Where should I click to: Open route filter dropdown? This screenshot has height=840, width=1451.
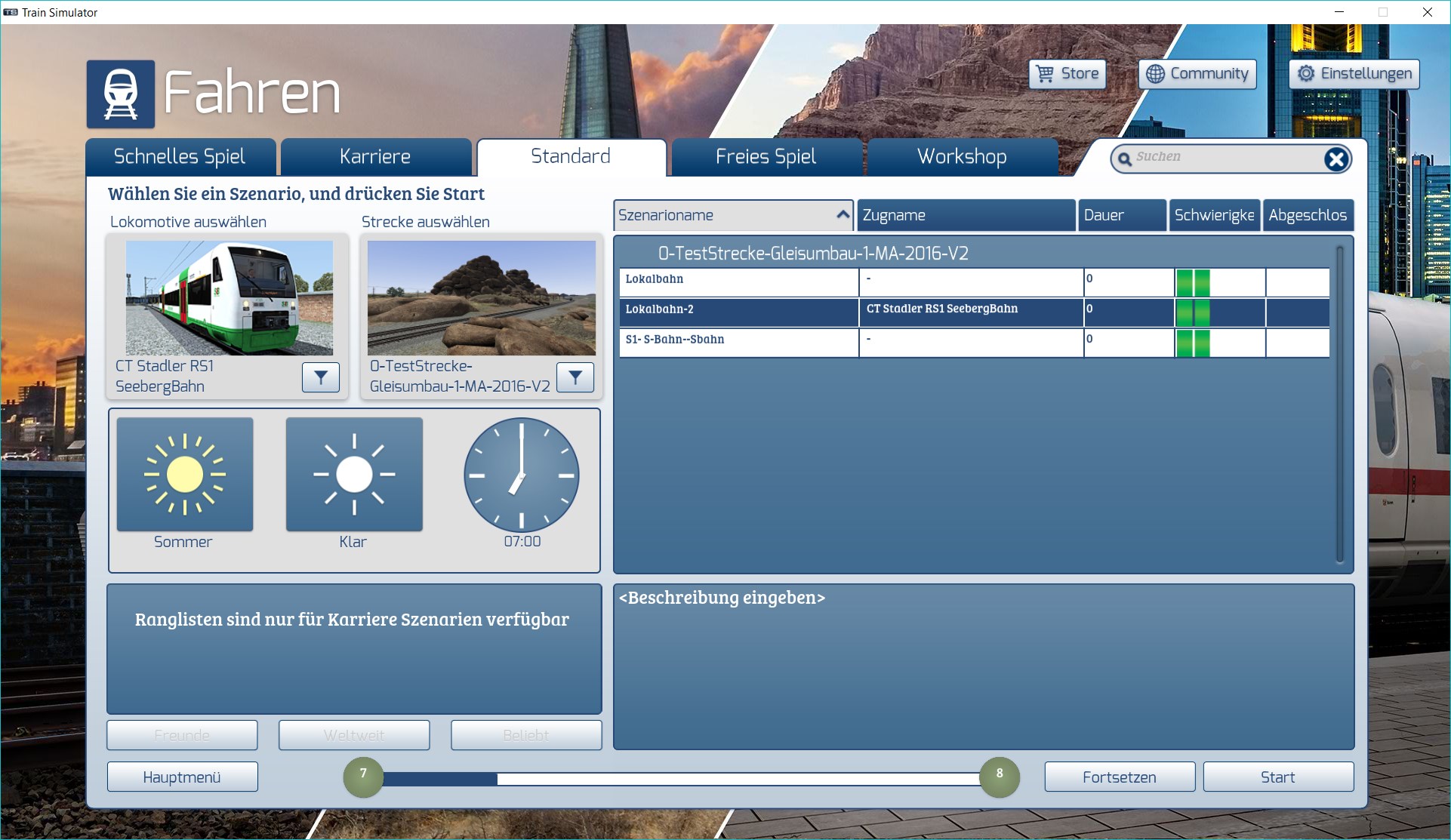(575, 377)
